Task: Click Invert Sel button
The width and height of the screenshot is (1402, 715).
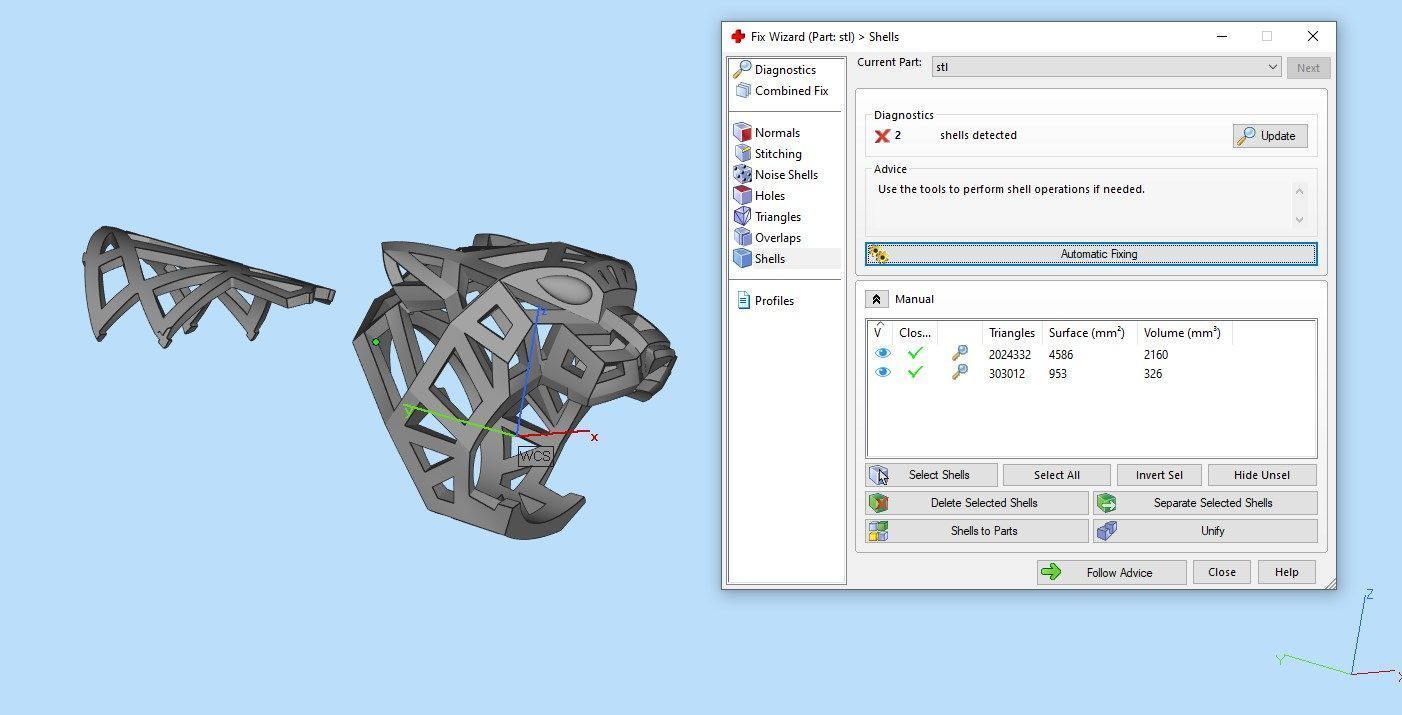Action: click(1159, 475)
